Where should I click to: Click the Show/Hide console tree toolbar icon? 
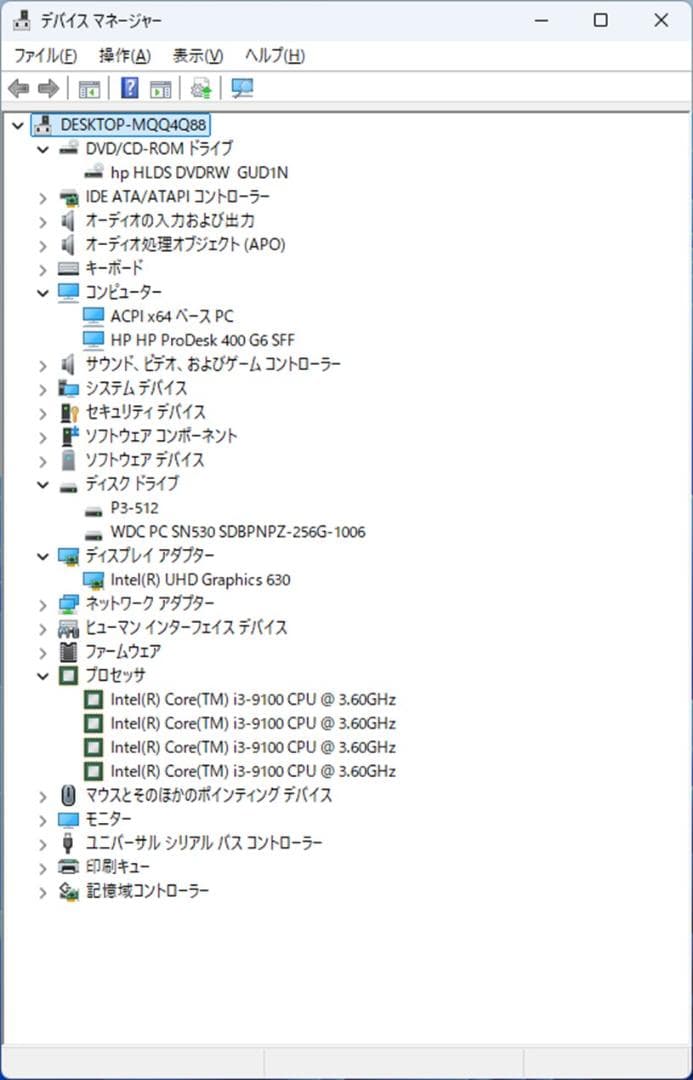(90, 88)
